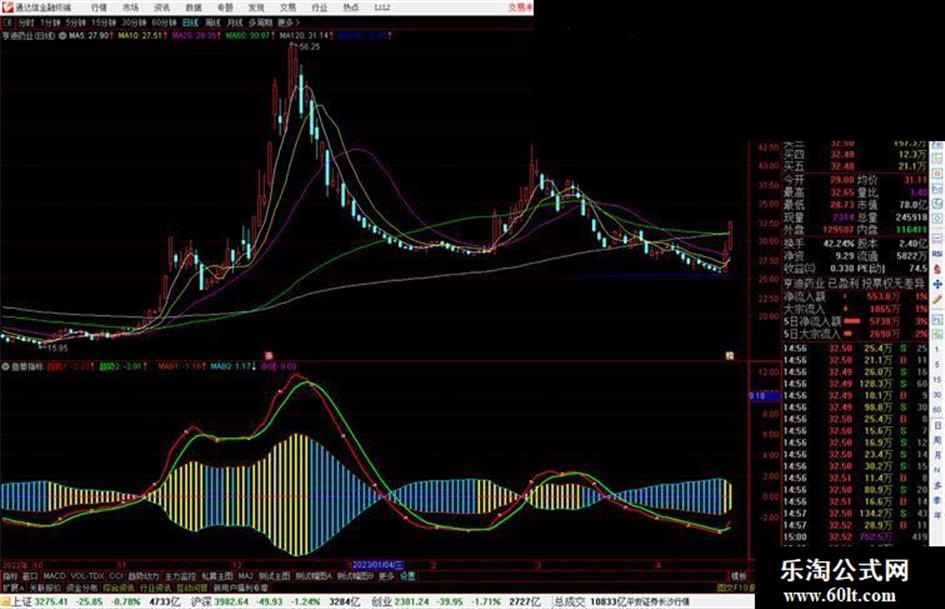
Task: Open the 资金分布 tab
Action: click(81, 588)
